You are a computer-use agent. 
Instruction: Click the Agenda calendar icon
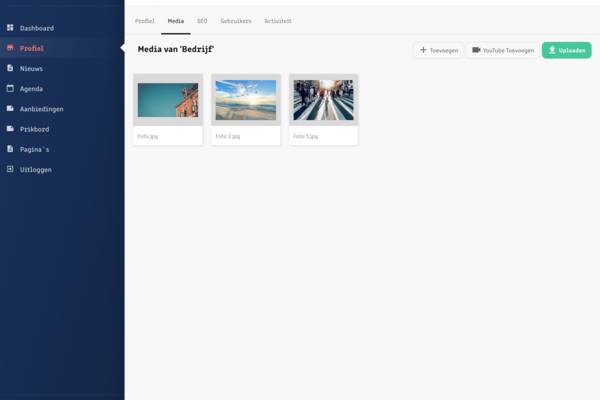(x=10, y=88)
